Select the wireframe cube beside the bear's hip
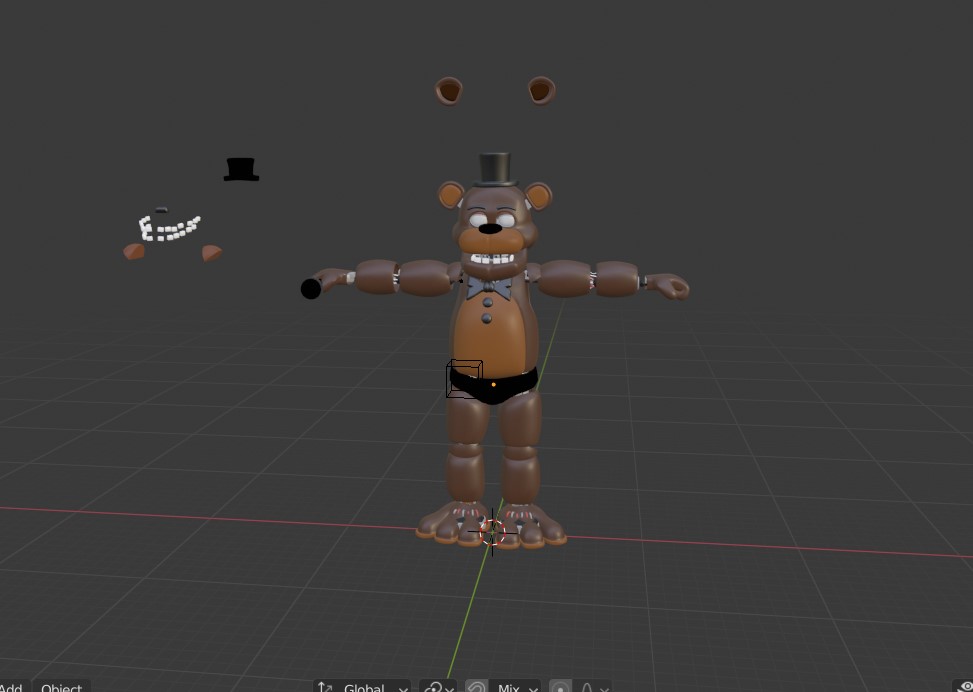The image size is (973, 692). pos(464,379)
